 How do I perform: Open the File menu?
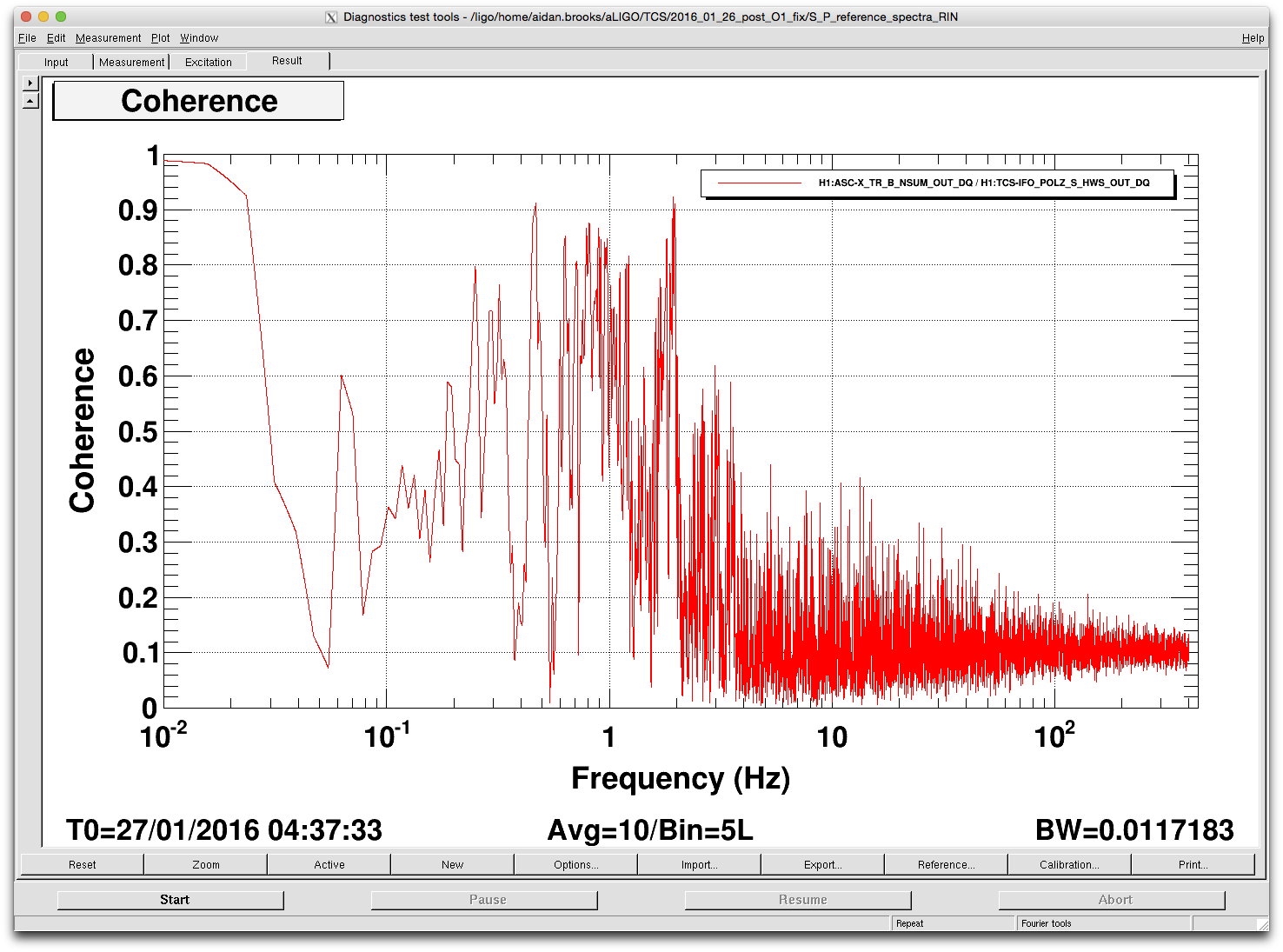pyautogui.click(x=27, y=38)
